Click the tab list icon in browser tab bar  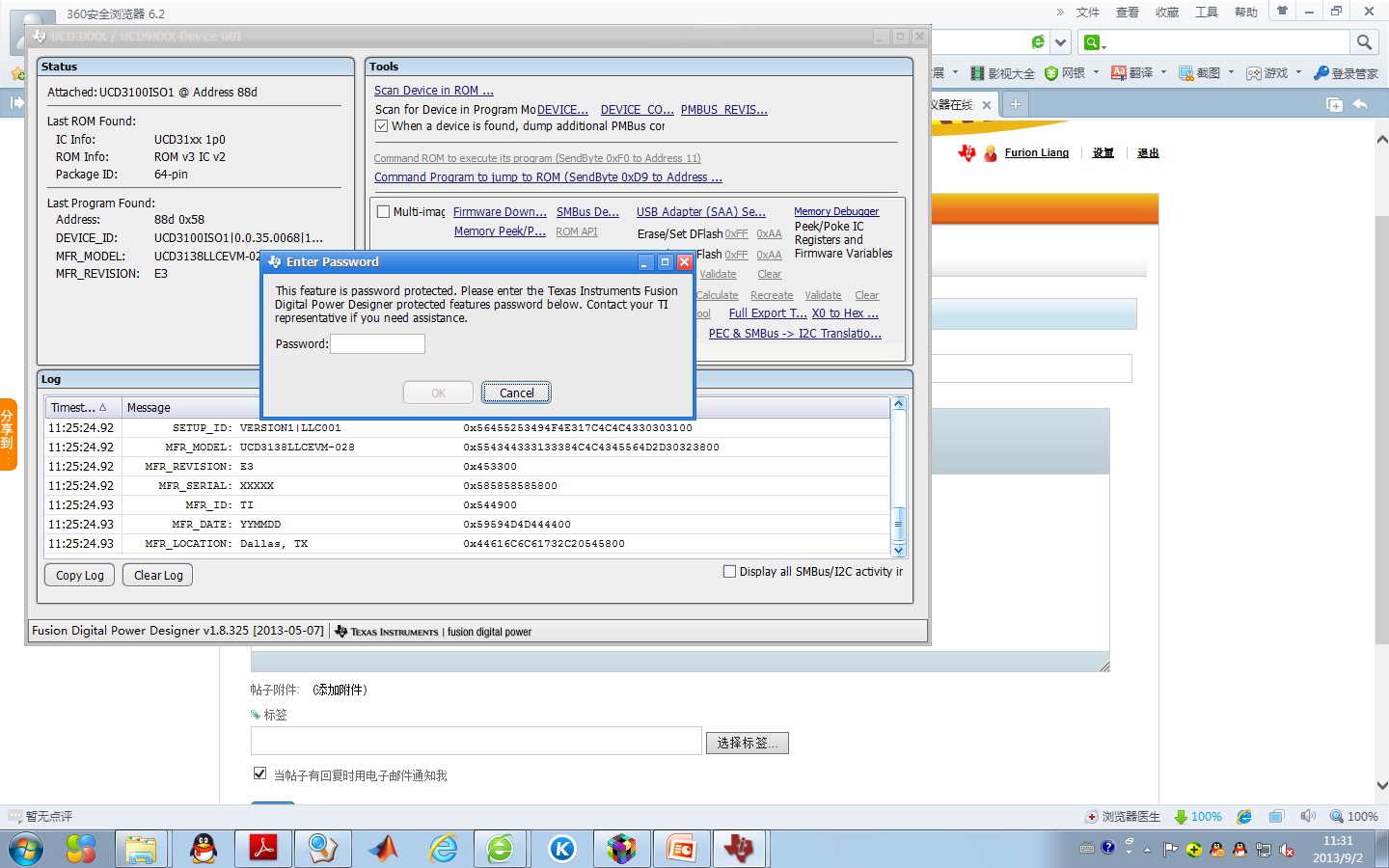point(1335,104)
